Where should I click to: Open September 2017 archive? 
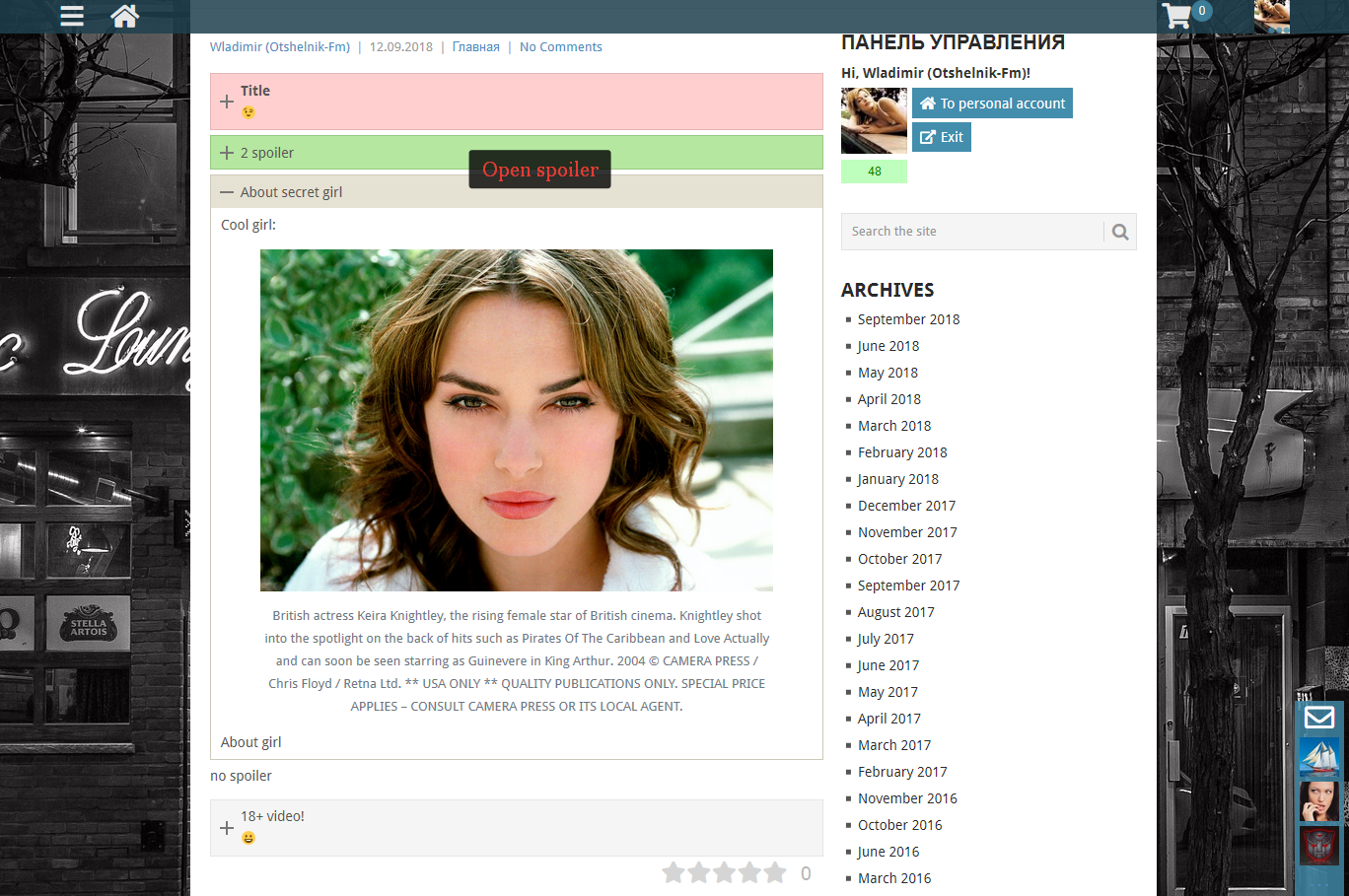point(908,586)
